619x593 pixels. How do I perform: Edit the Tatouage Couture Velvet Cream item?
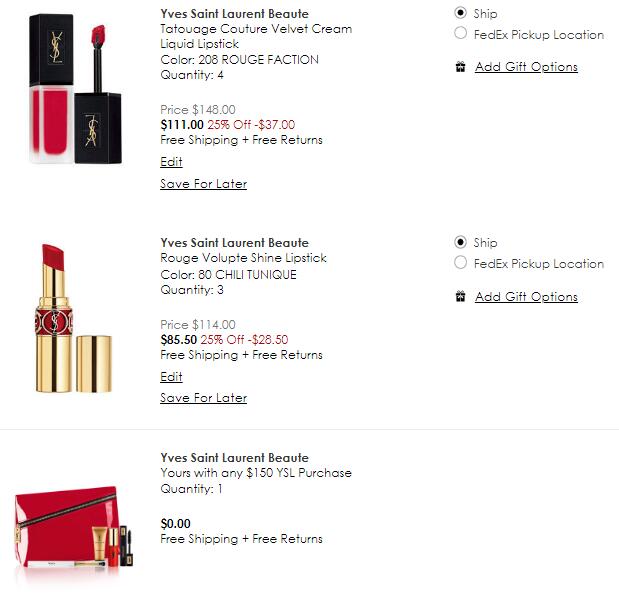click(171, 161)
